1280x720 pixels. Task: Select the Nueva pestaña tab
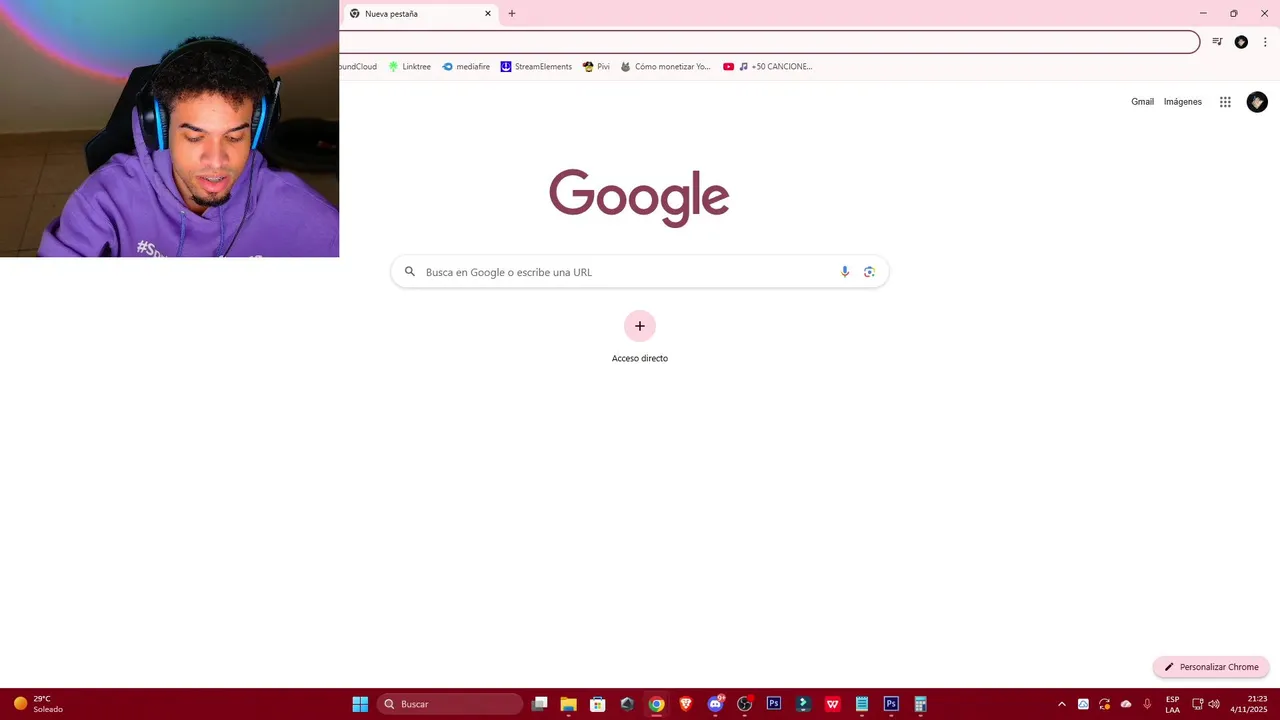pyautogui.click(x=419, y=14)
